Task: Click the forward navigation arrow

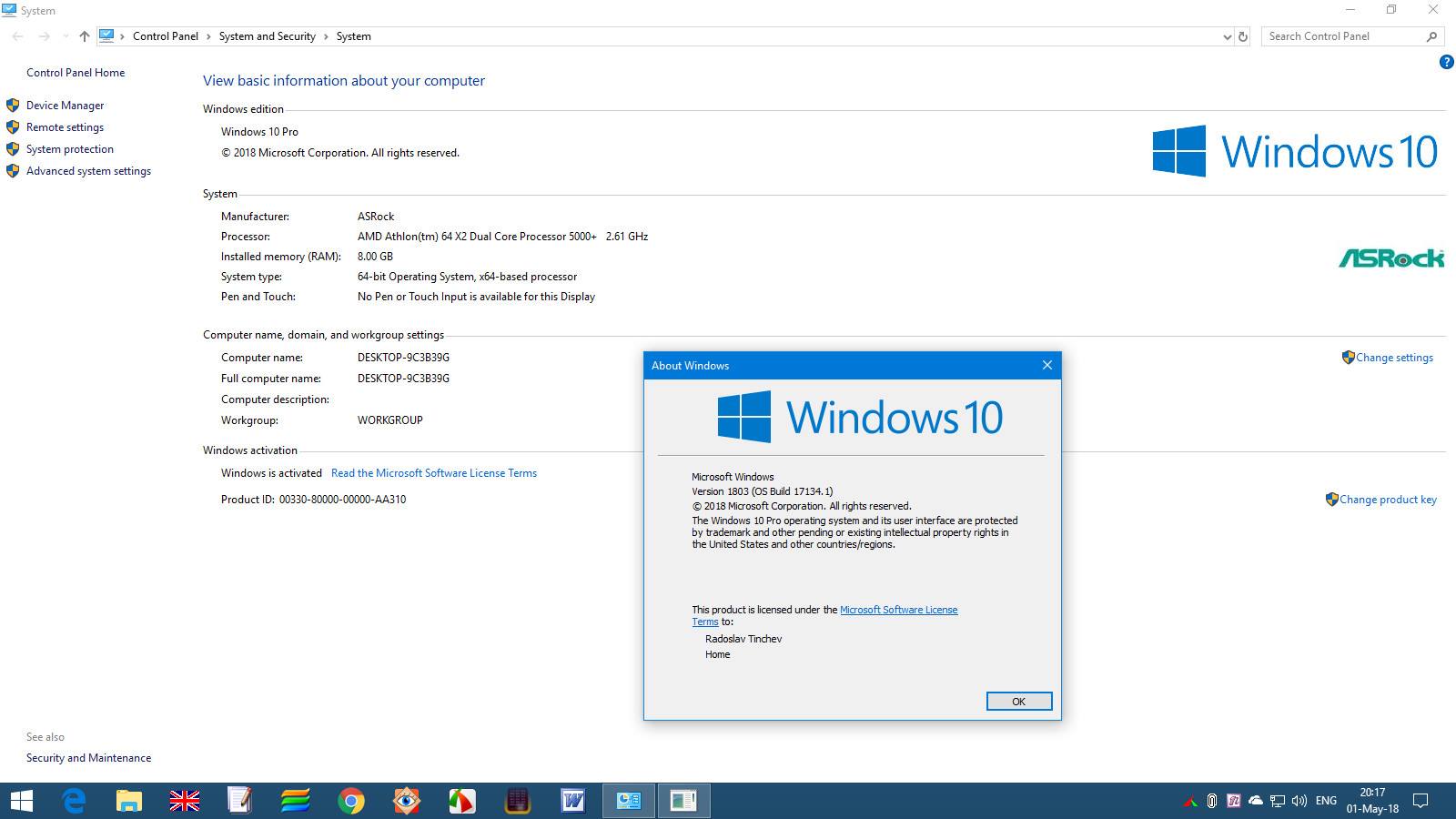Action: pos(44,36)
